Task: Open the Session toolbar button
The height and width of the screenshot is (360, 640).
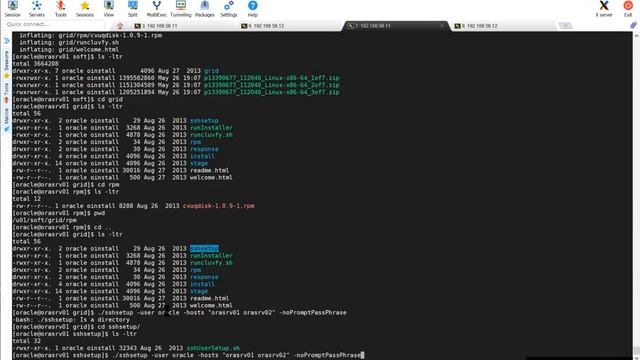Action: [12, 9]
